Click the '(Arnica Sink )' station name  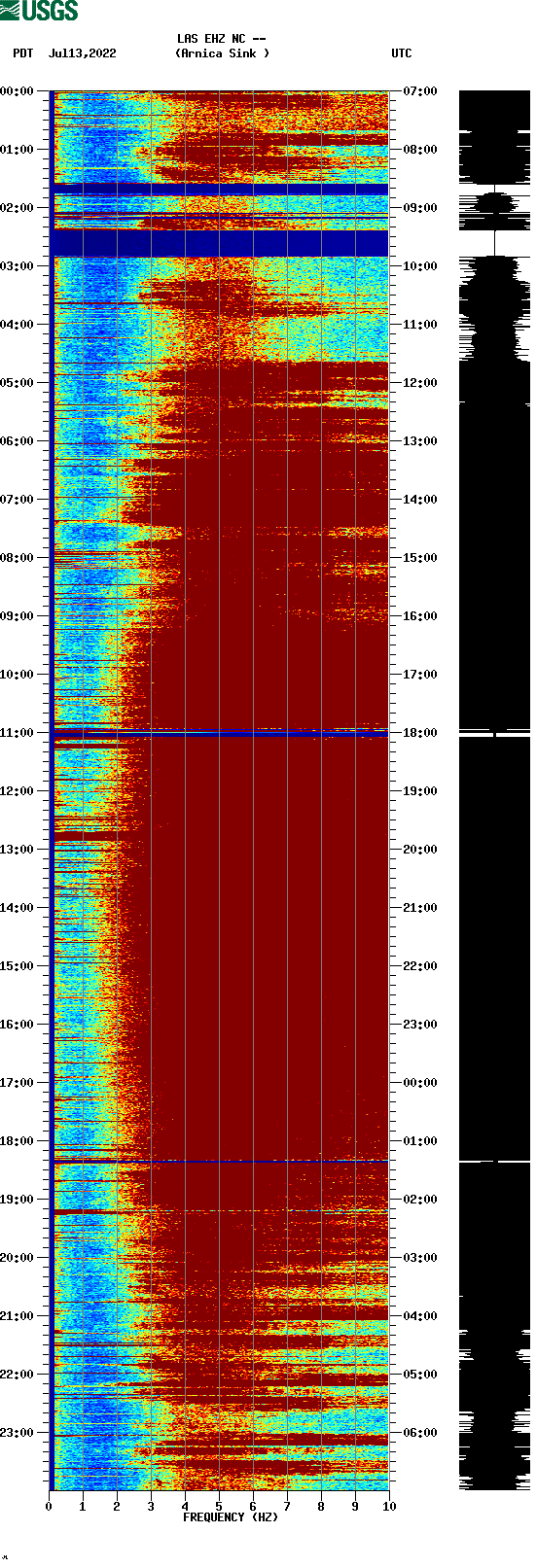click(222, 53)
